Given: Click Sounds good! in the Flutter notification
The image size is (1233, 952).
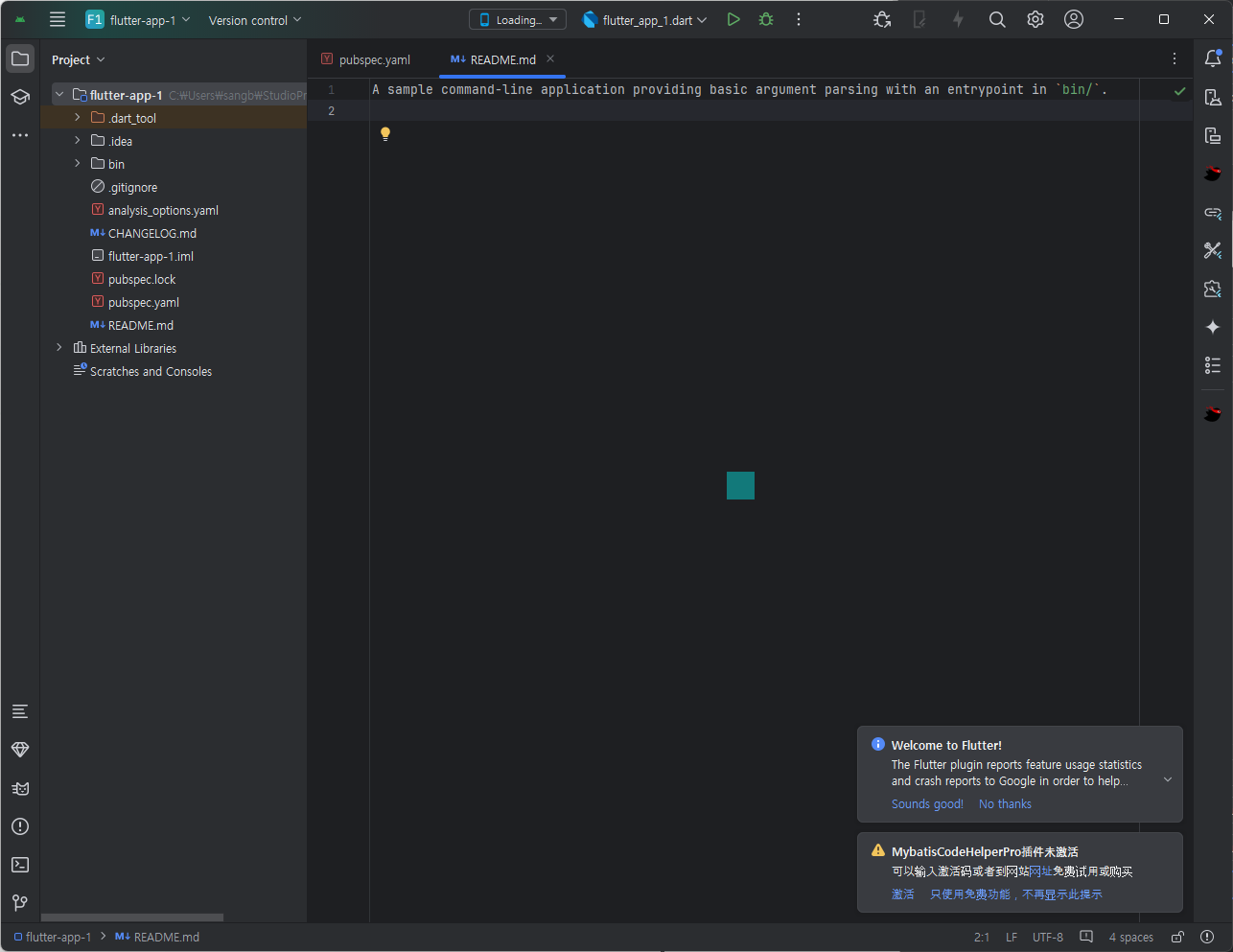Looking at the screenshot, I should pos(926,803).
